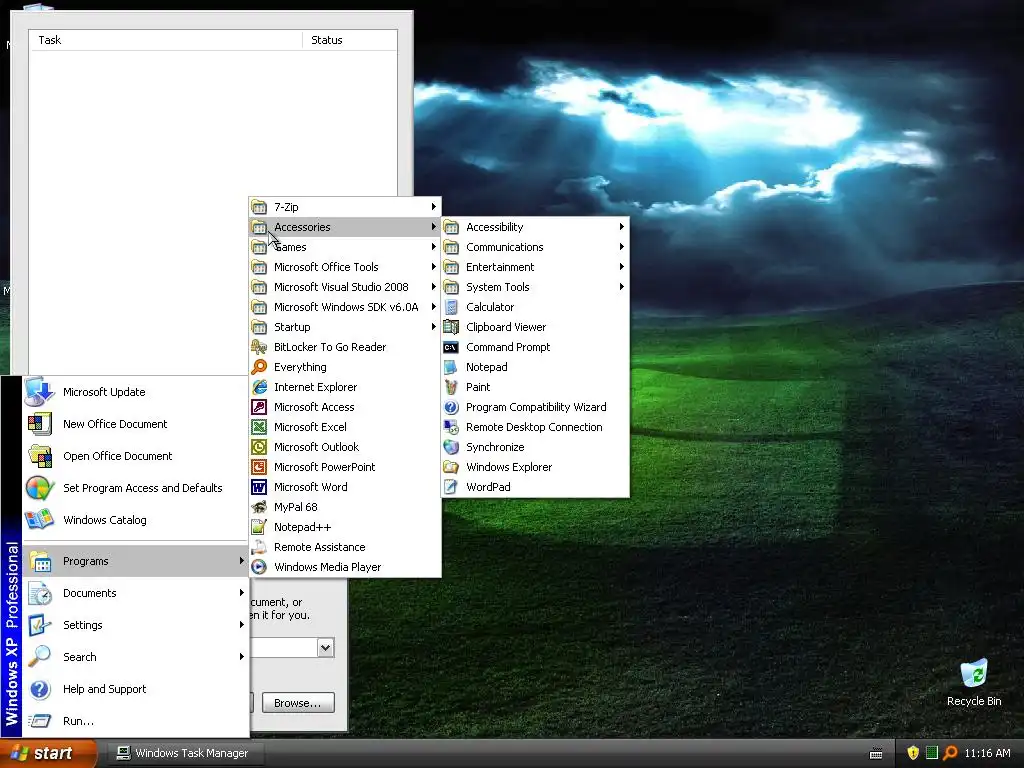Click the Browse... button

[298, 703]
